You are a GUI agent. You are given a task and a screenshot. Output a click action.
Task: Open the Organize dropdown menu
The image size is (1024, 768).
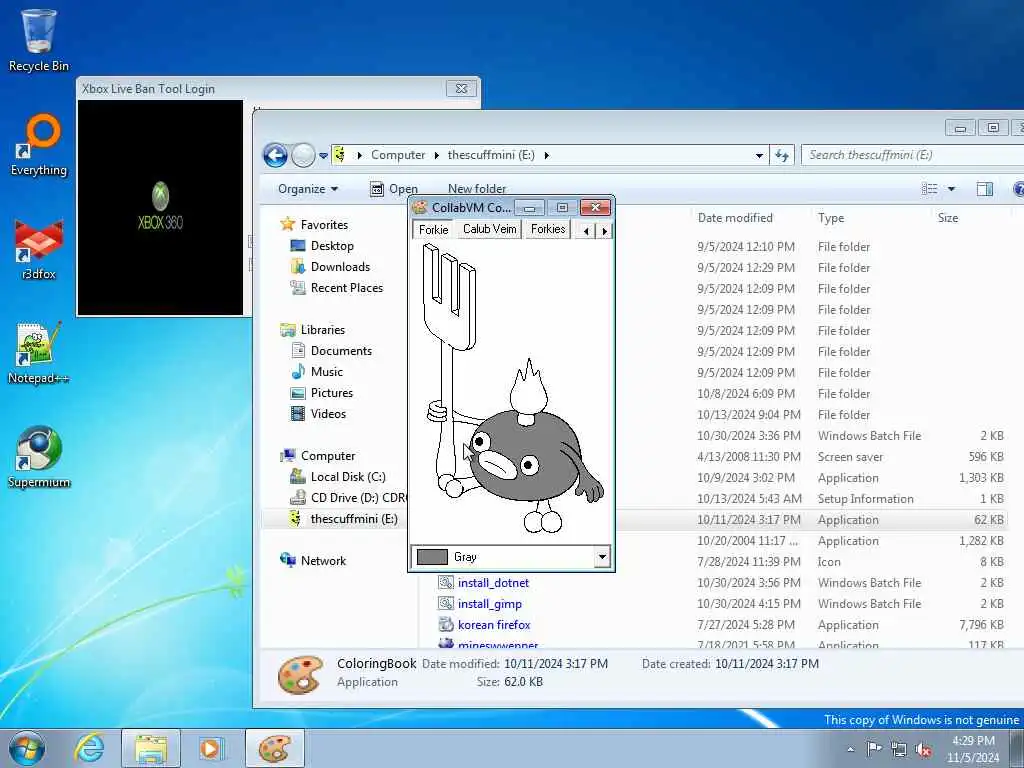[x=308, y=189]
